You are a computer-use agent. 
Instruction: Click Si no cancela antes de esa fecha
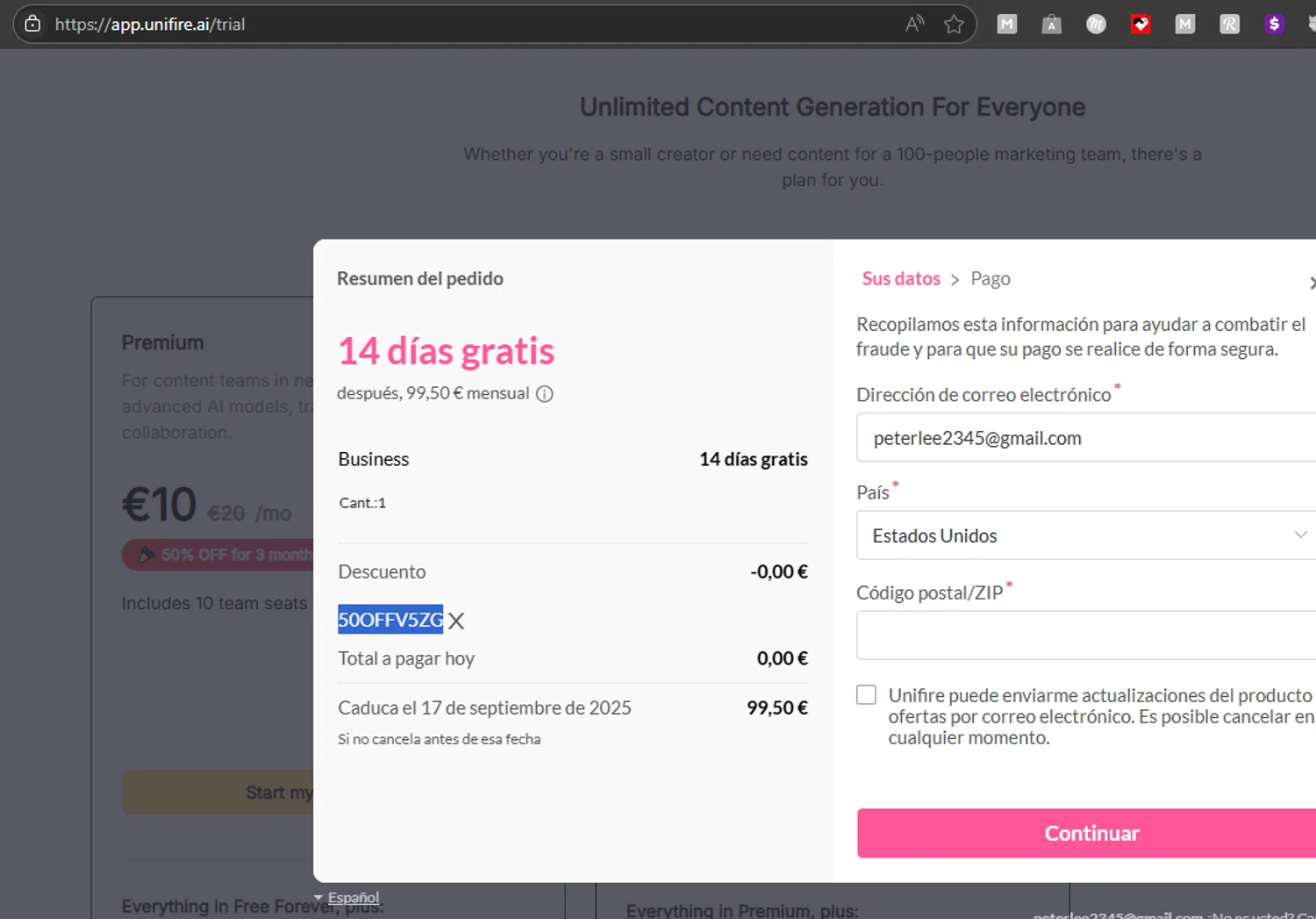(x=439, y=739)
